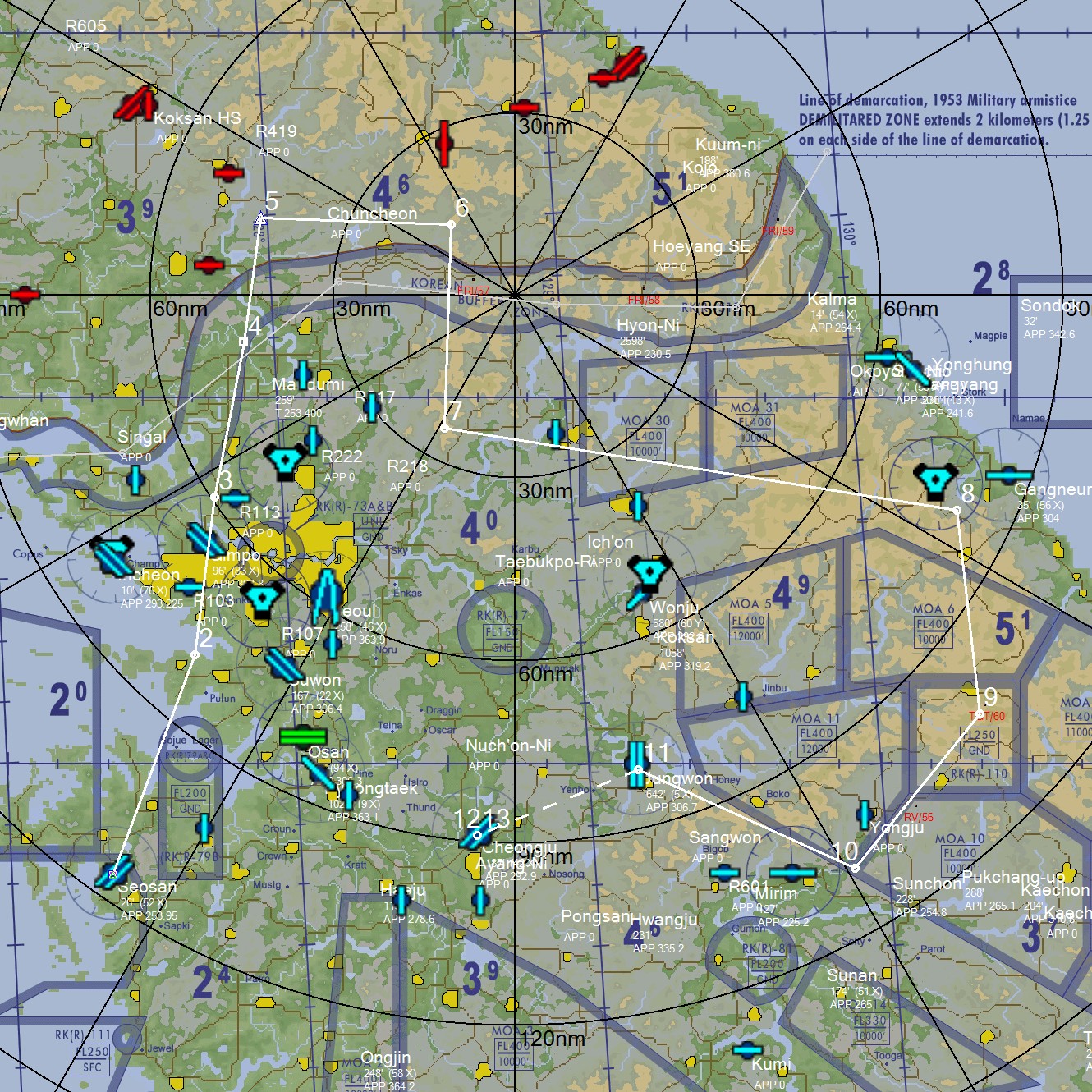The height and width of the screenshot is (1092, 1092).
Task: Click the Ongjin airbase label
Action: pos(385,1058)
